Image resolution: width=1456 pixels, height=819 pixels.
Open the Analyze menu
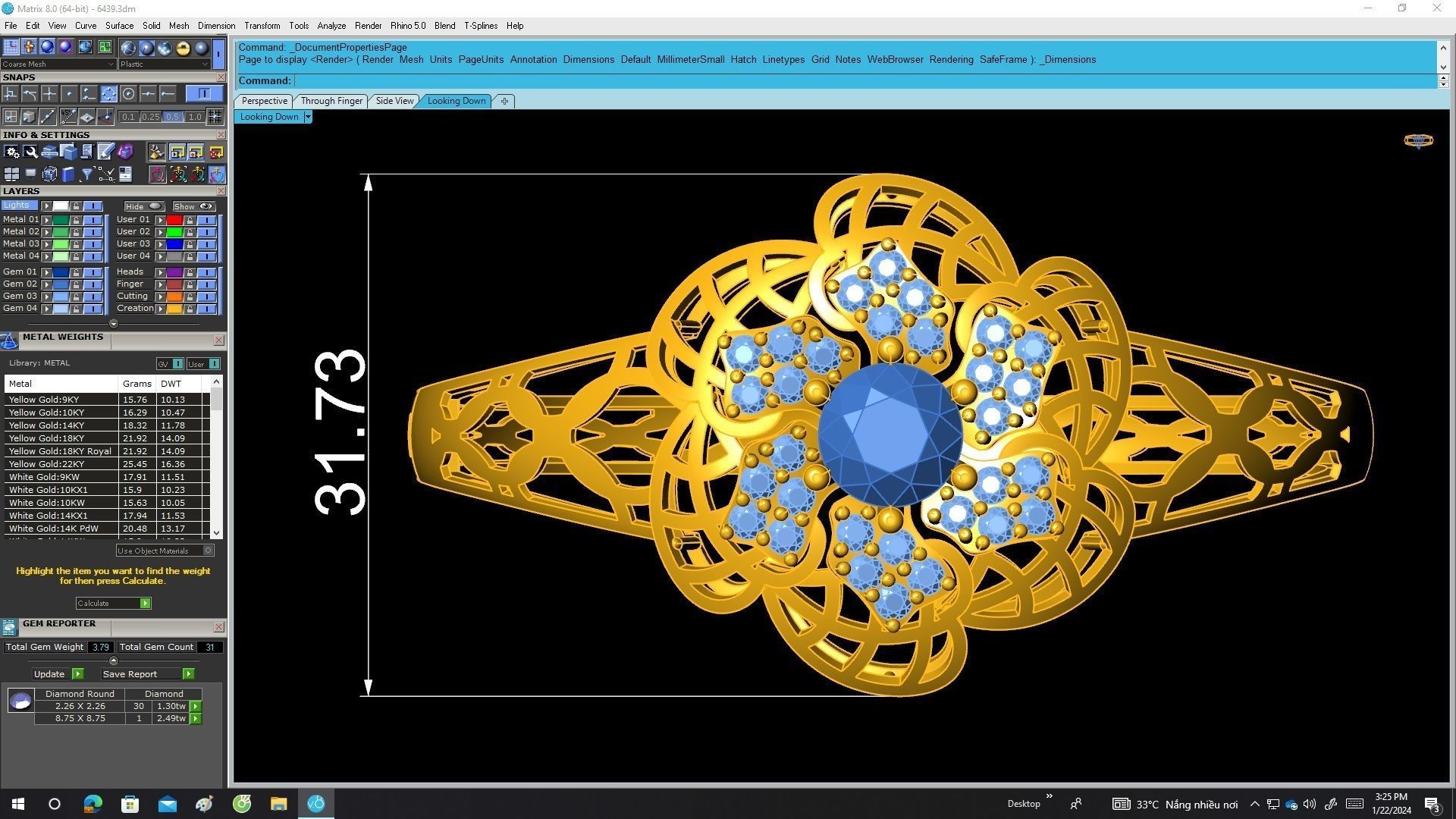click(x=331, y=26)
